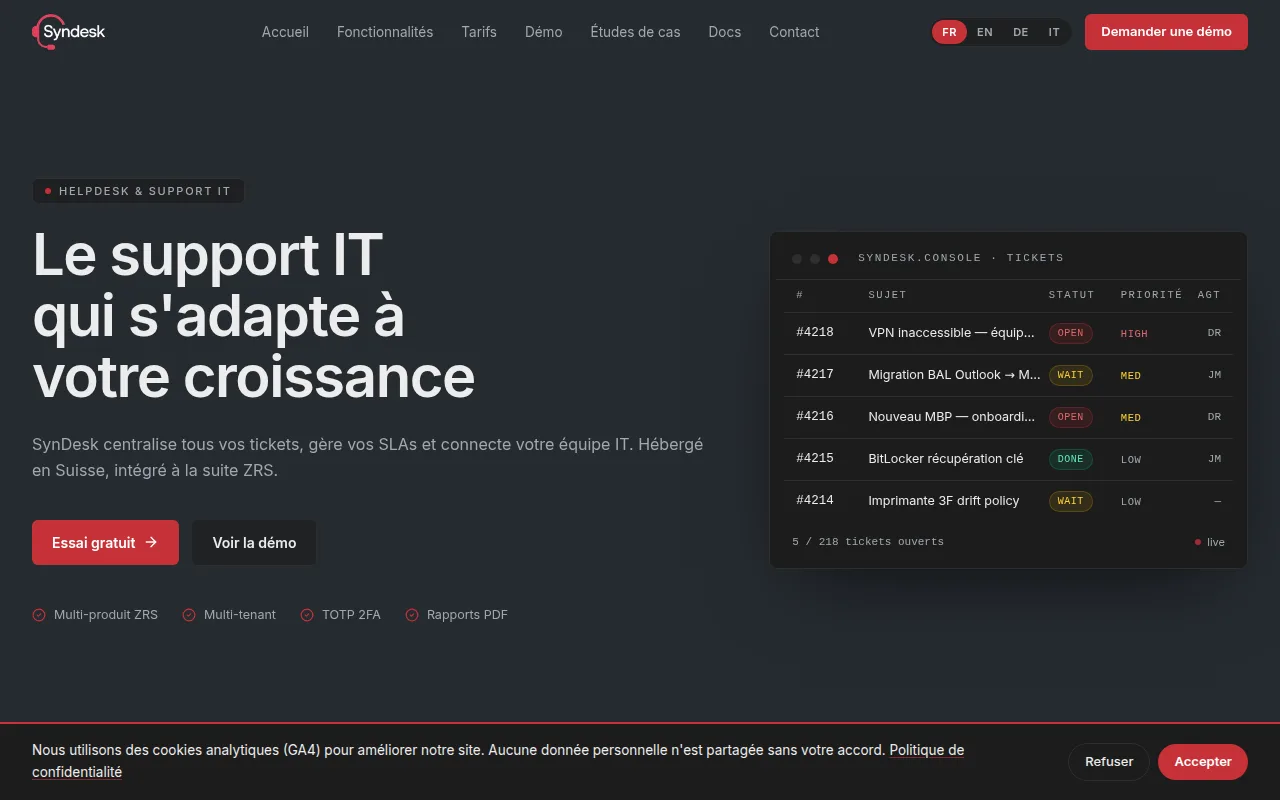Viewport: 1280px width, 800px height.
Task: Go to Fonctionnalités page
Action: coord(385,32)
